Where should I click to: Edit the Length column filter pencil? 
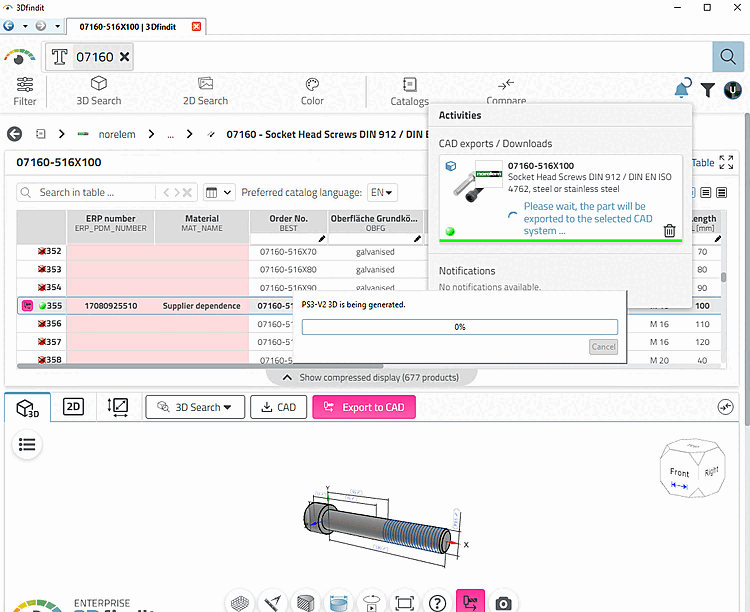(x=717, y=238)
